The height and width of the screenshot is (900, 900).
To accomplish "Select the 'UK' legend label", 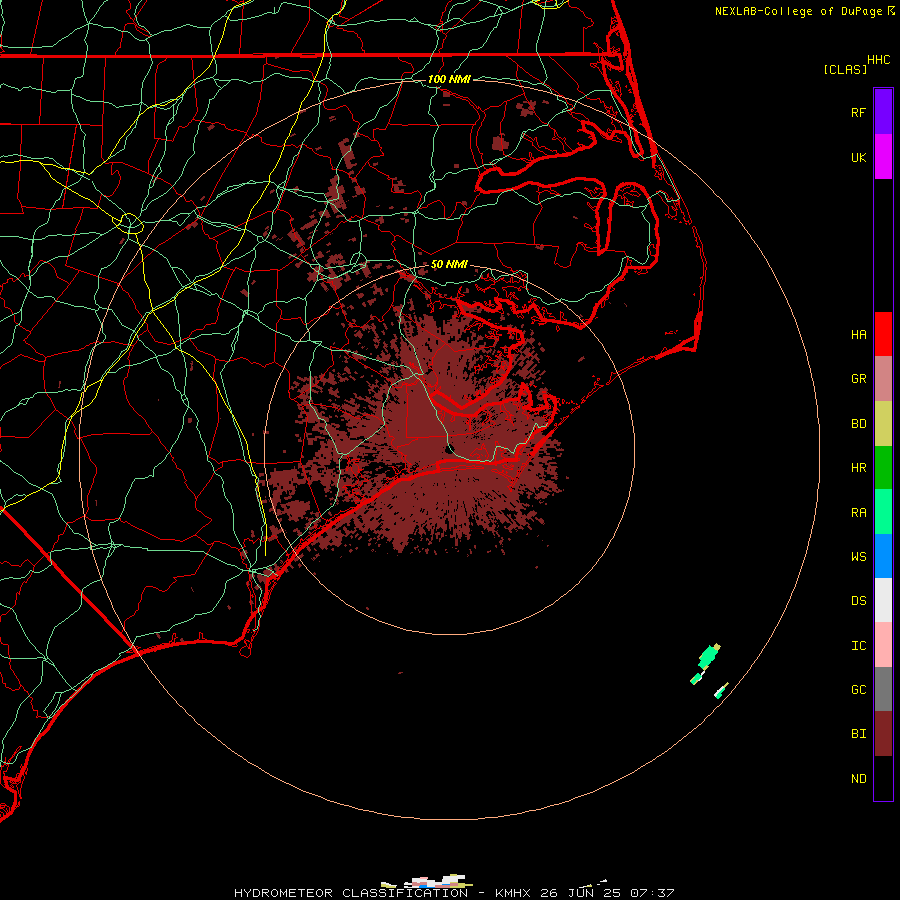I will point(858,157).
